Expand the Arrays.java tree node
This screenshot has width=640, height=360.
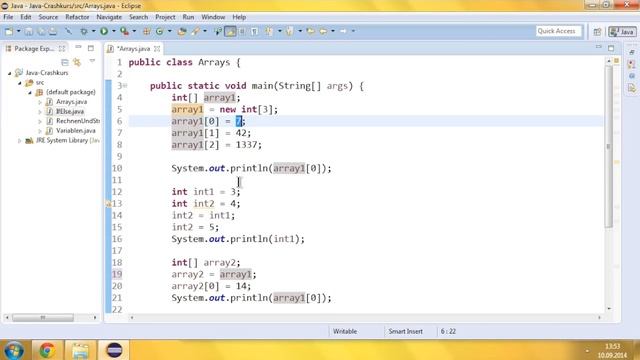pyautogui.click(x=40, y=102)
